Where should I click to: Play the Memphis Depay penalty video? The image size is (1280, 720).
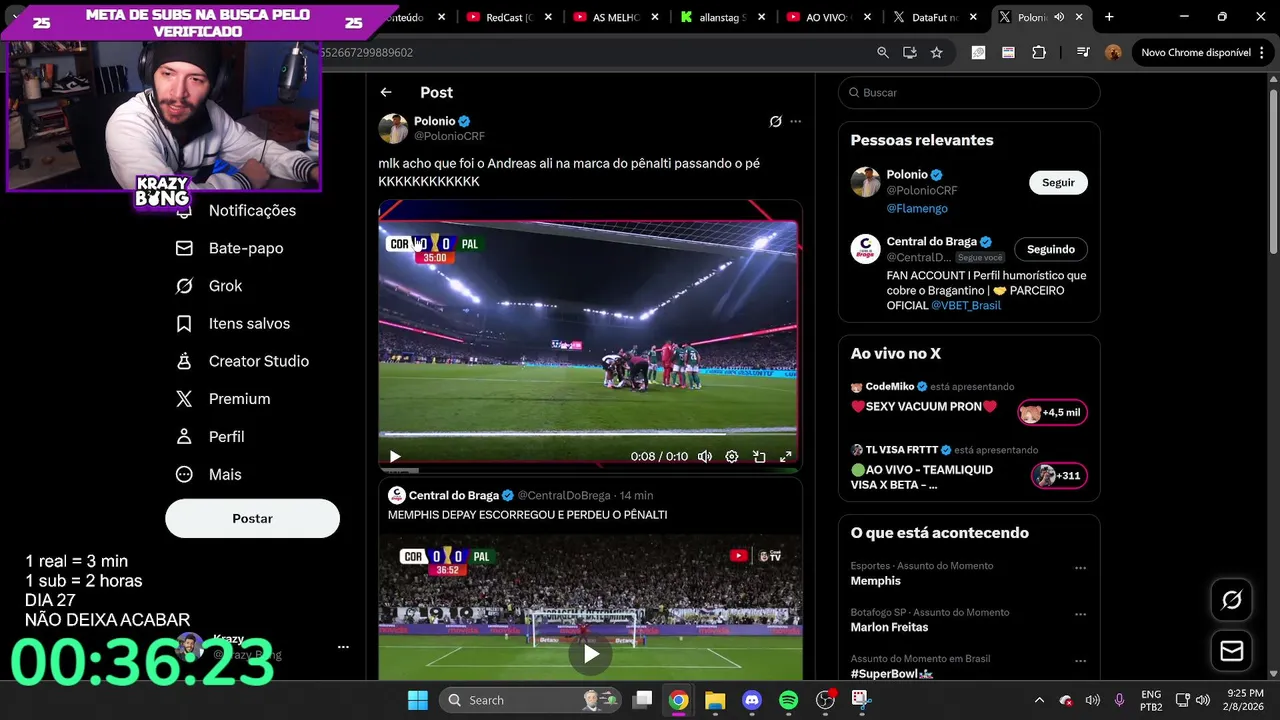click(591, 654)
